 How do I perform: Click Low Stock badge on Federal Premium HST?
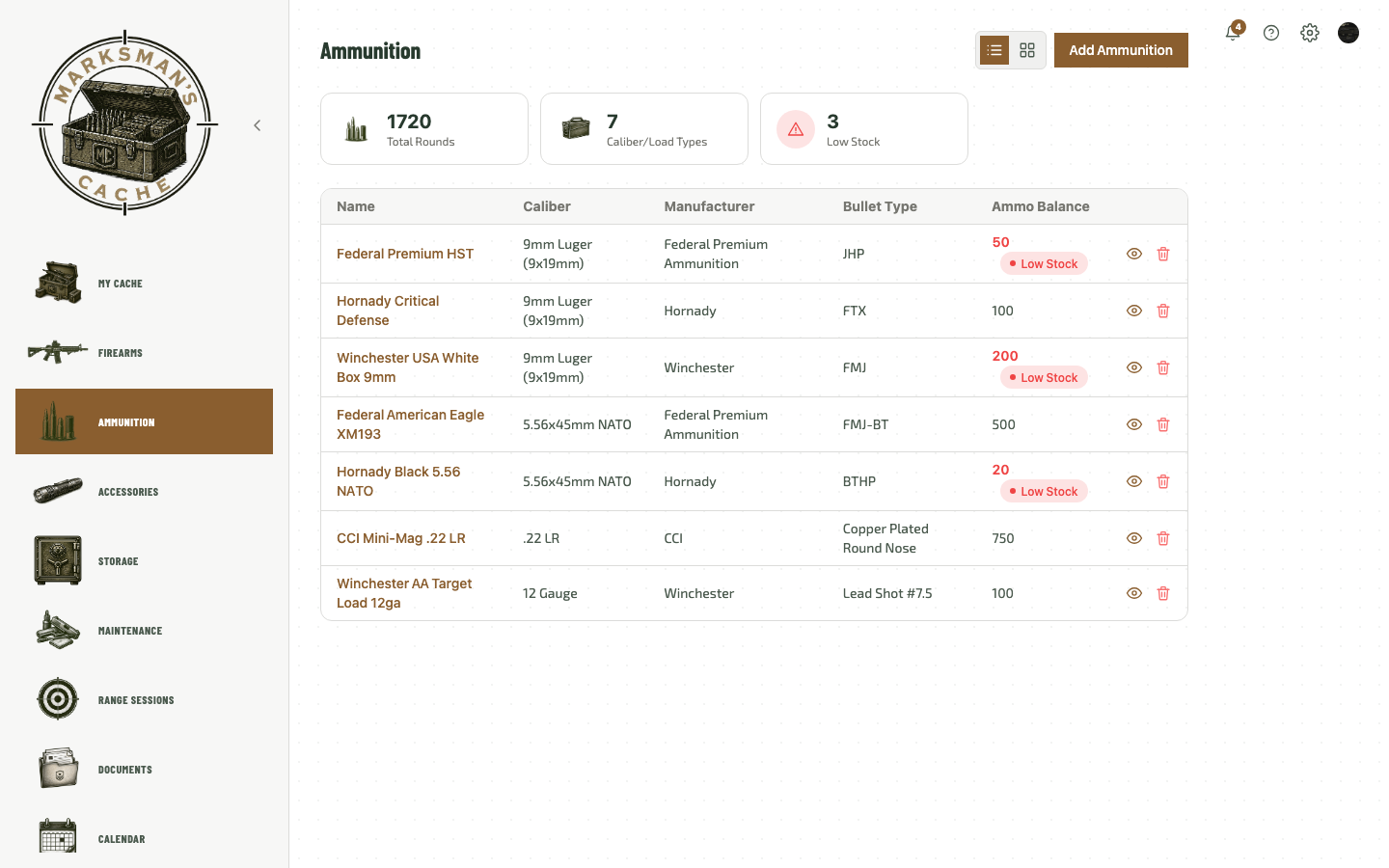[x=1044, y=263]
